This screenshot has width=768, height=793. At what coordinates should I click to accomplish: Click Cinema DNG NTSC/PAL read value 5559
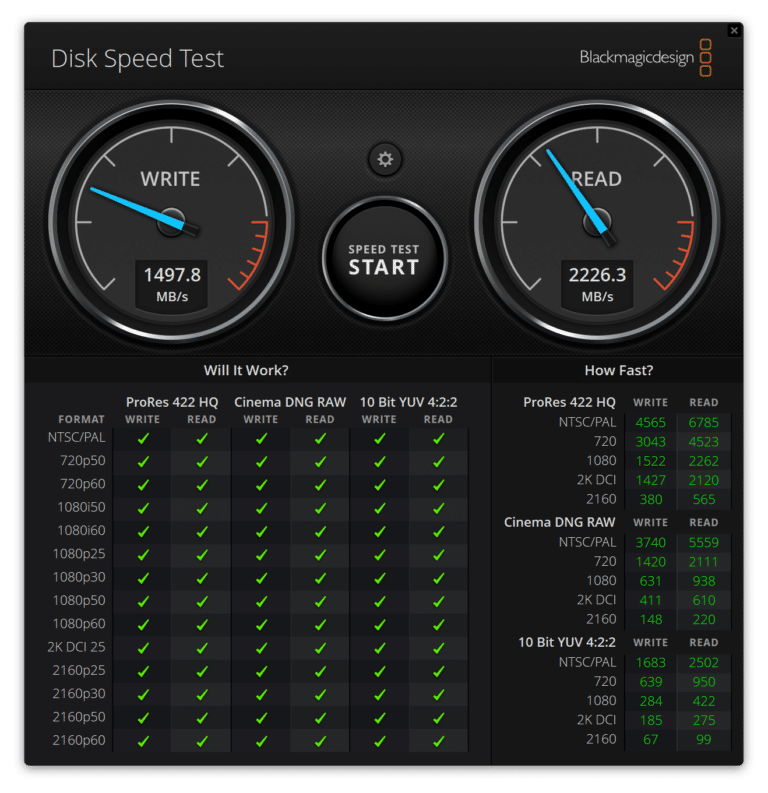703,542
